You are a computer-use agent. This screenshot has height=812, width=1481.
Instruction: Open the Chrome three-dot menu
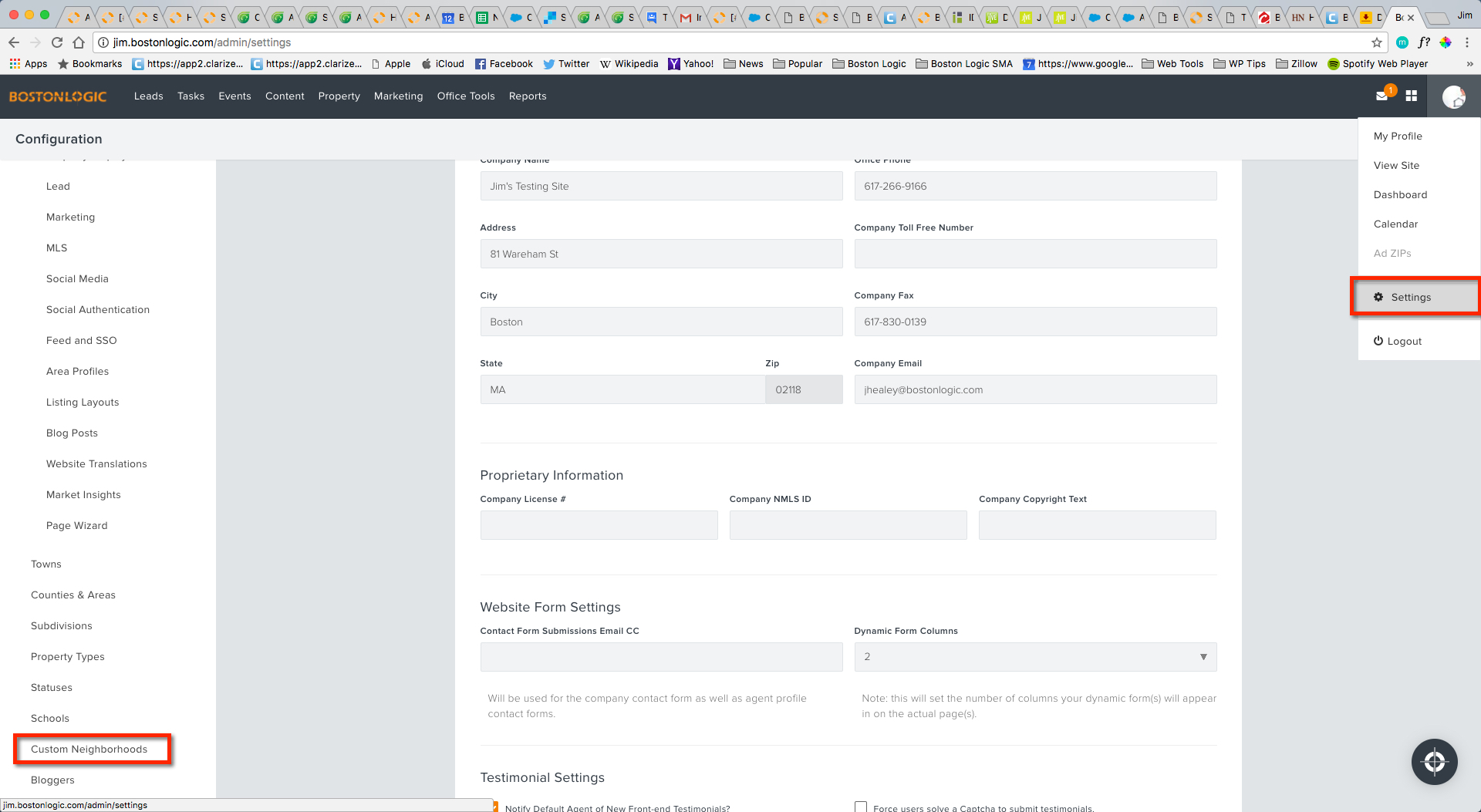(x=1467, y=42)
